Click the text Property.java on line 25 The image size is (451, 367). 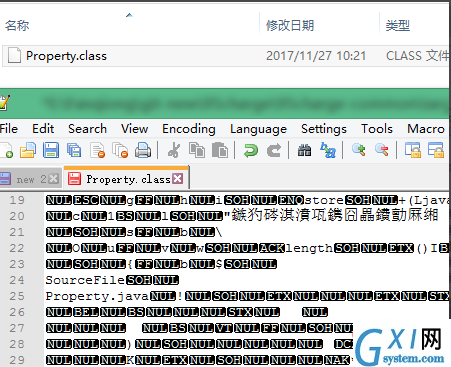coord(97,296)
